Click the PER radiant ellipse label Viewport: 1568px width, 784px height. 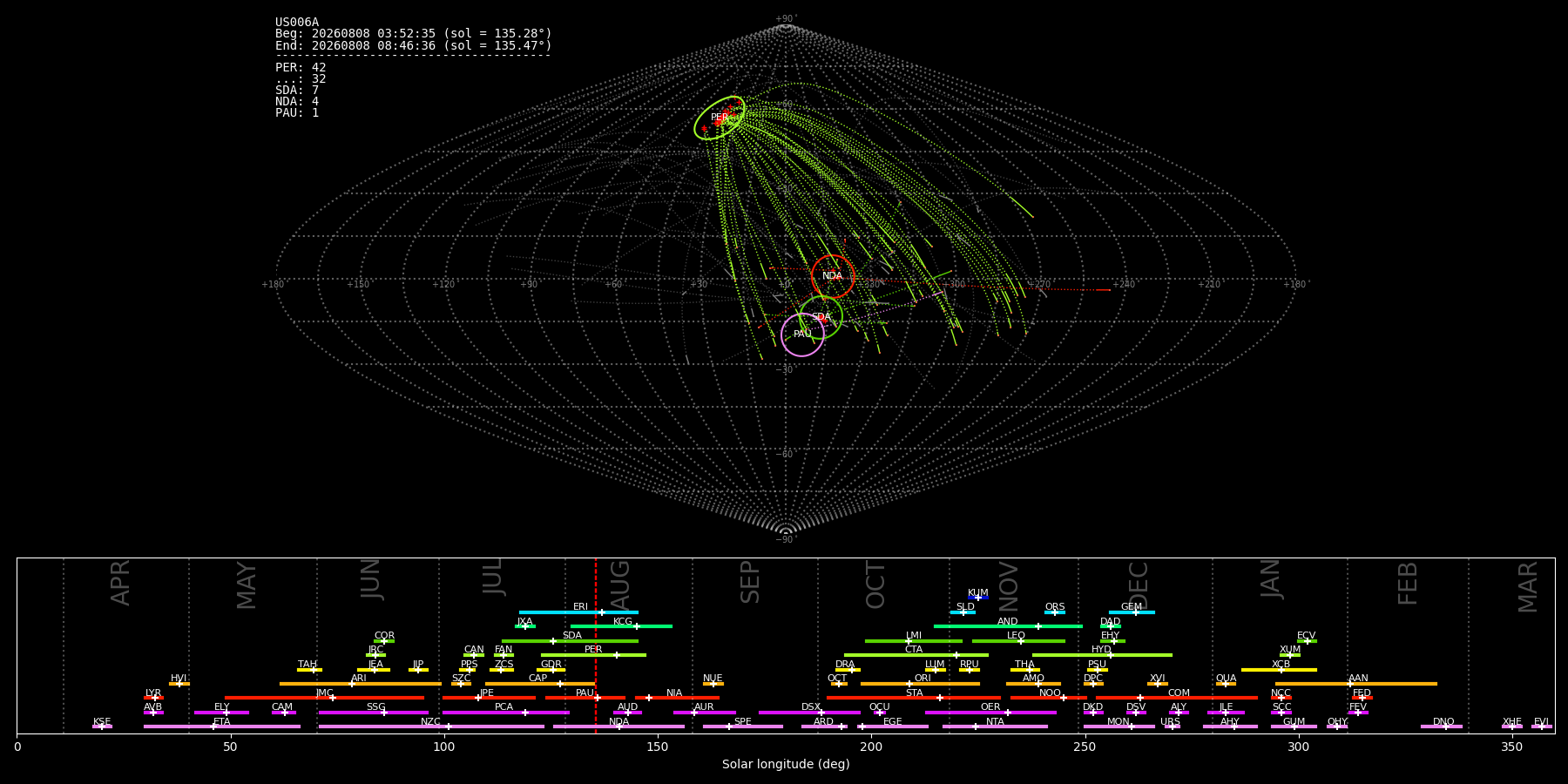719,117
